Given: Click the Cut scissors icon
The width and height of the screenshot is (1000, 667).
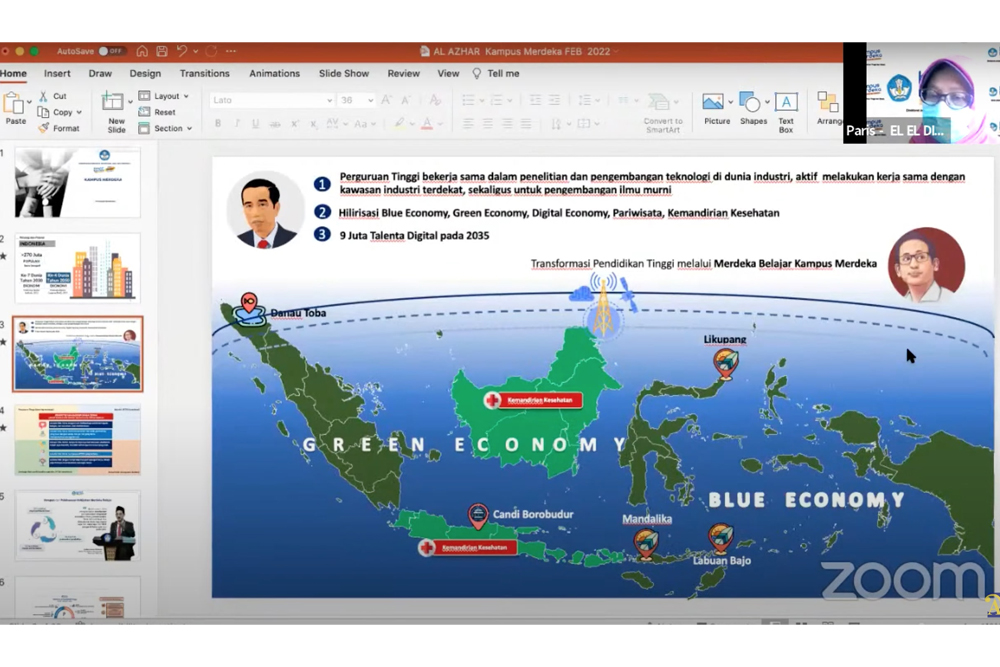Looking at the screenshot, I should click(x=44, y=96).
